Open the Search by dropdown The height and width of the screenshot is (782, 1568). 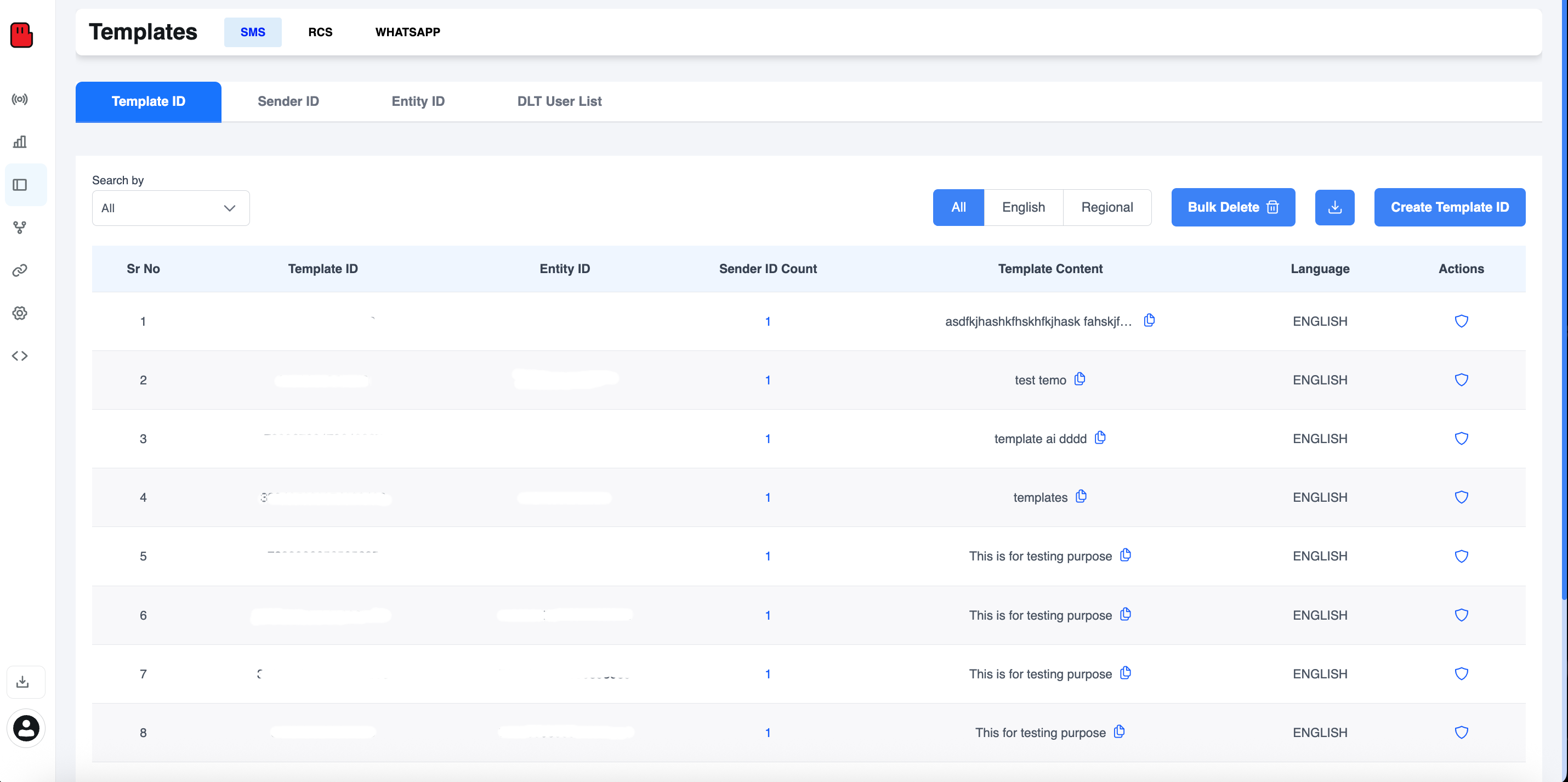pos(171,208)
